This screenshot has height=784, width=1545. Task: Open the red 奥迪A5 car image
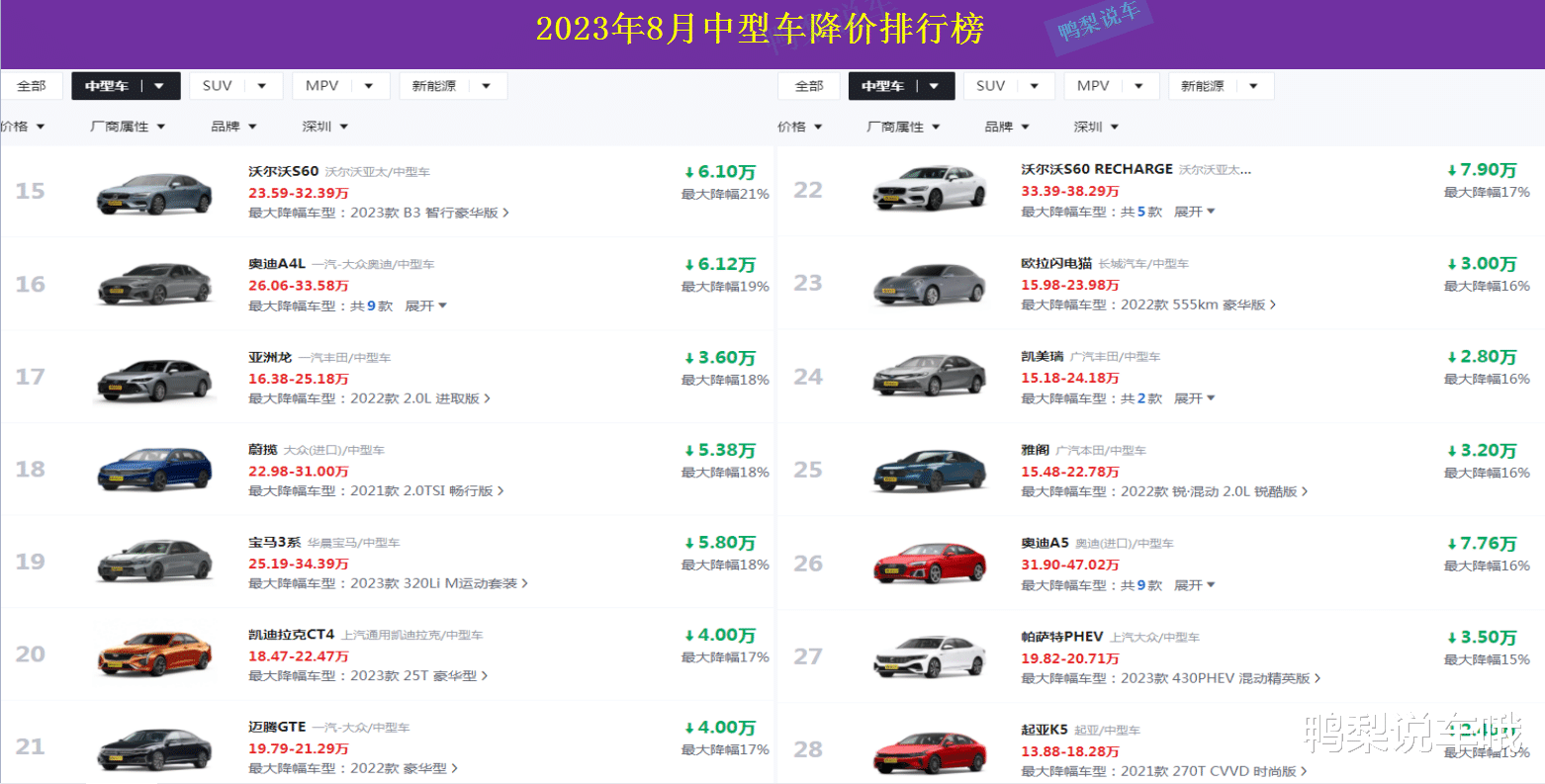tap(930, 563)
